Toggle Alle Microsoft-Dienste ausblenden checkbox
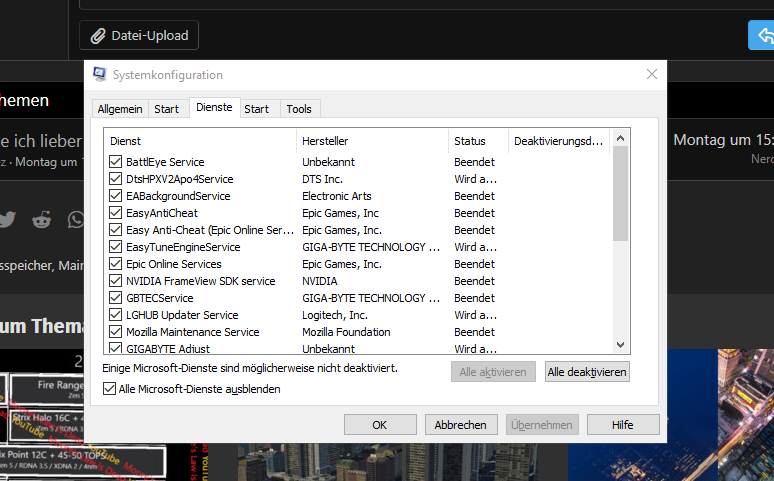The height and width of the screenshot is (481, 774). tap(110, 389)
